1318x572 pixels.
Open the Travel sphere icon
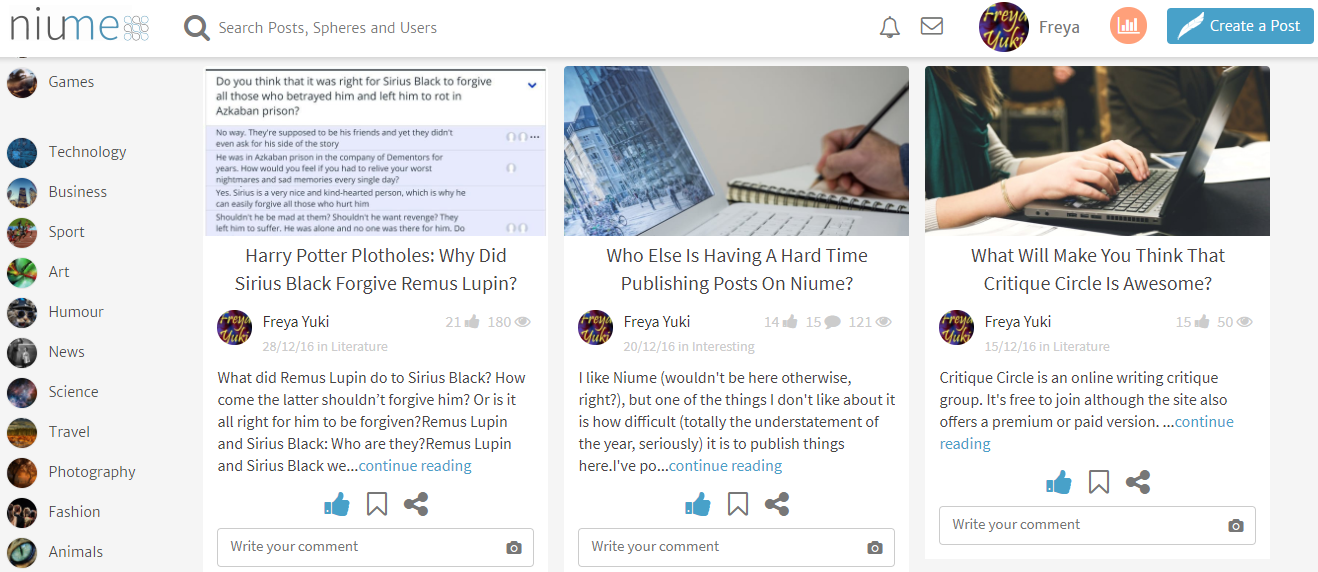point(22,433)
